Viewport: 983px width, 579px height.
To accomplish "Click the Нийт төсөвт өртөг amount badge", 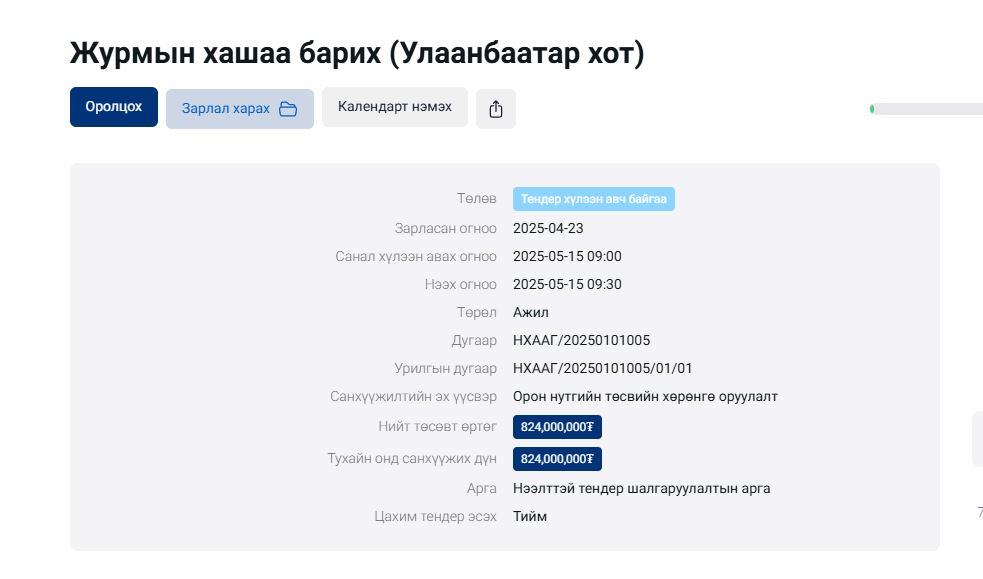I will click(x=557, y=427).
